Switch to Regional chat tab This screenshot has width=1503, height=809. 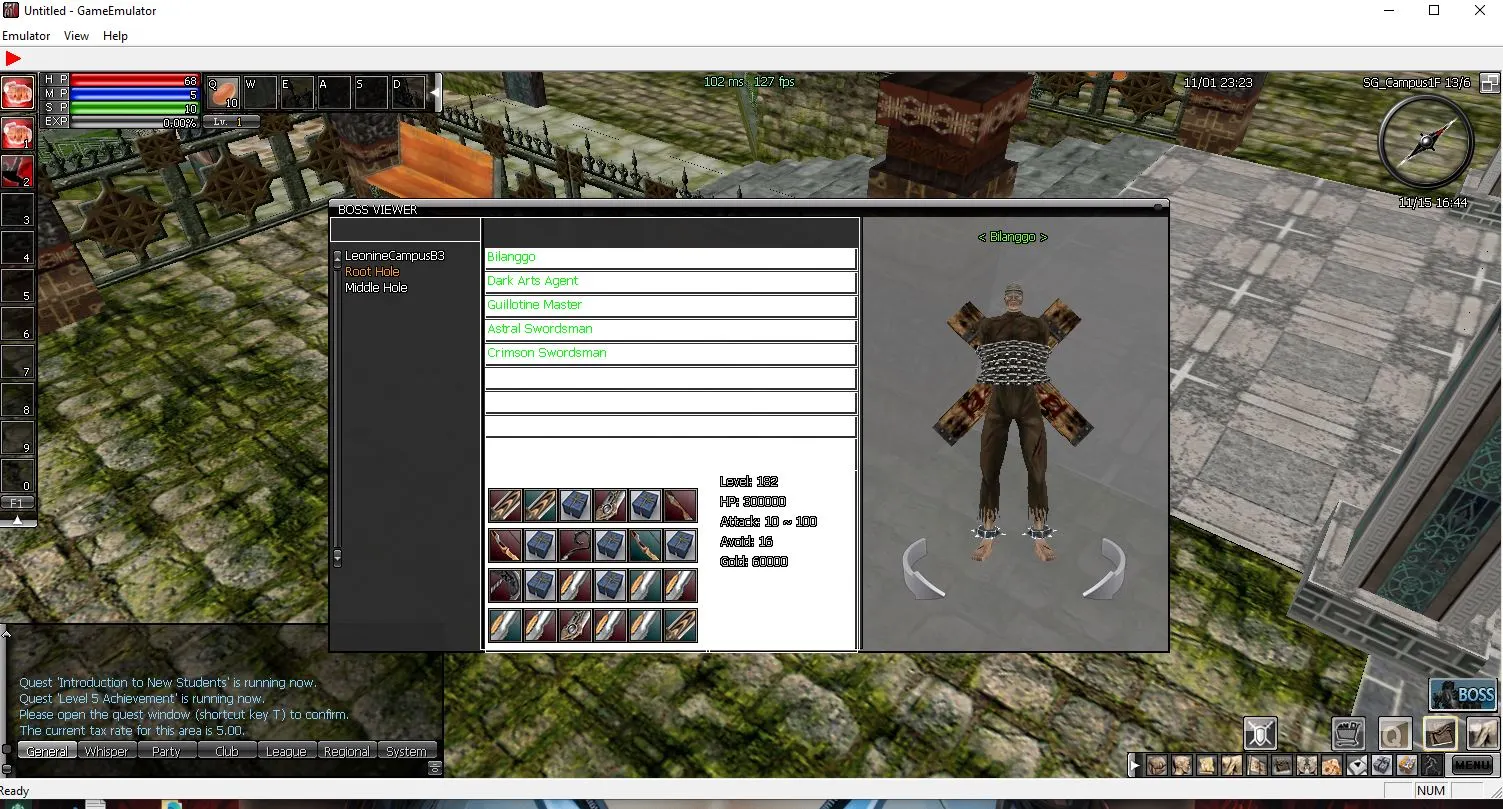tap(346, 751)
